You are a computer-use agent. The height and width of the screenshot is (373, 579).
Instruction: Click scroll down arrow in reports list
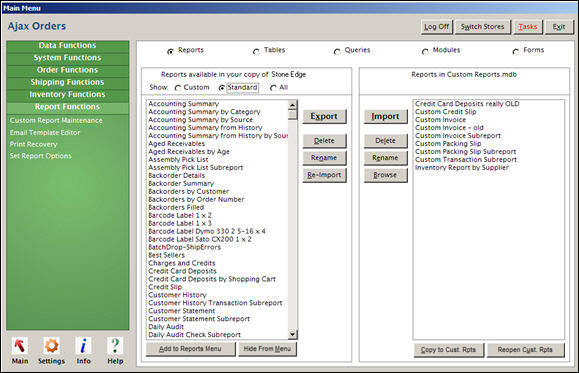[292, 335]
